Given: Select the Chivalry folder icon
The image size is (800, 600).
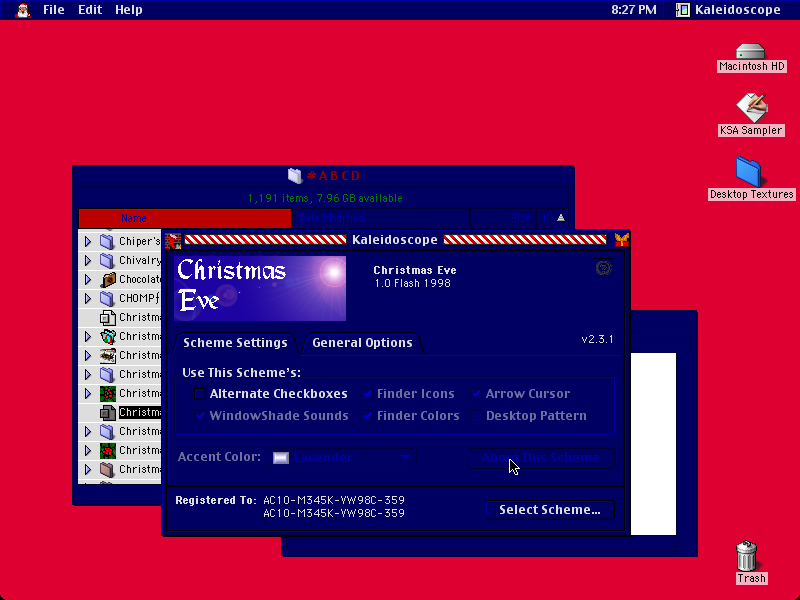Looking at the screenshot, I should point(107,260).
